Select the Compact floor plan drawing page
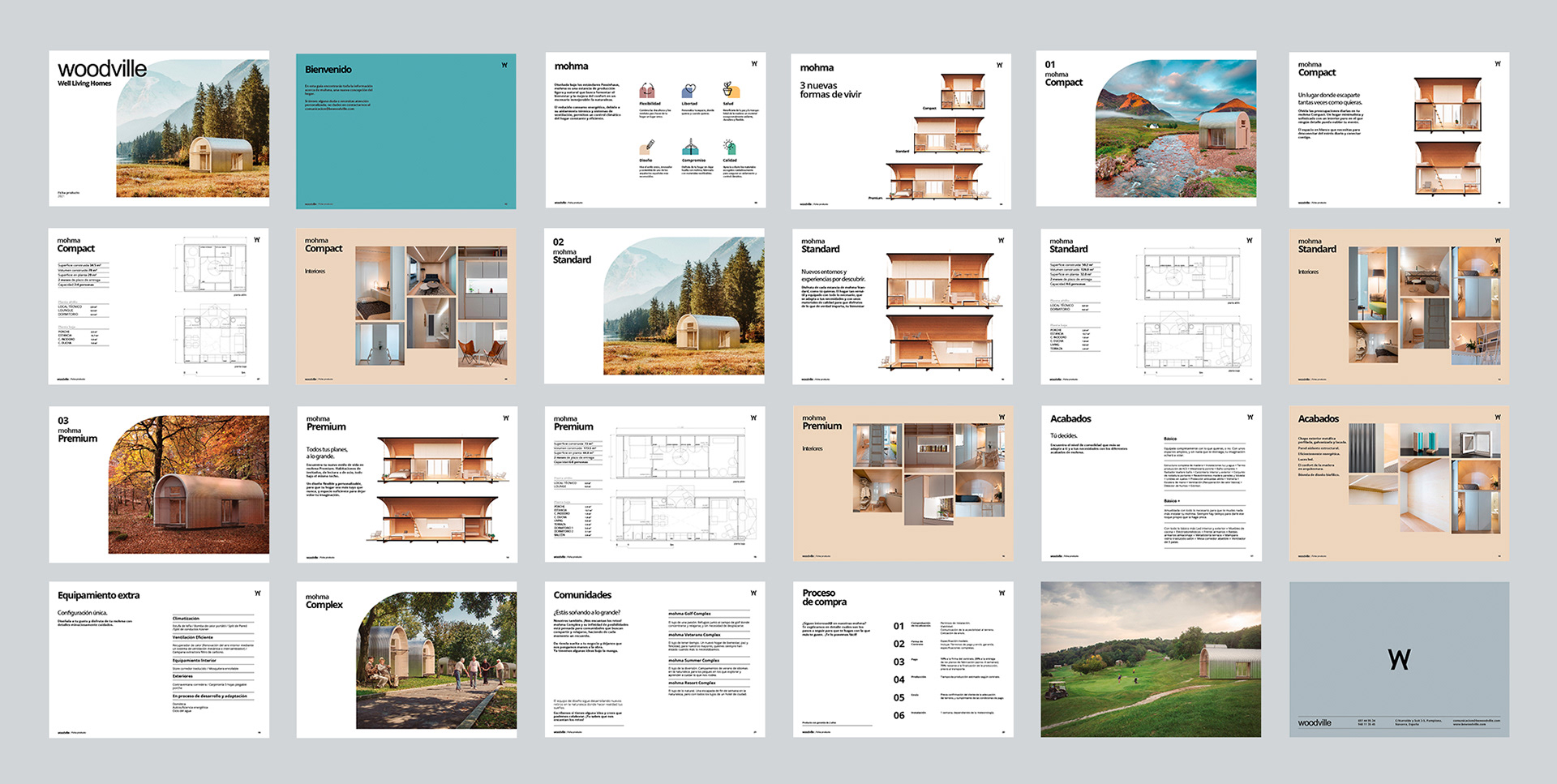 pyautogui.click(x=159, y=306)
